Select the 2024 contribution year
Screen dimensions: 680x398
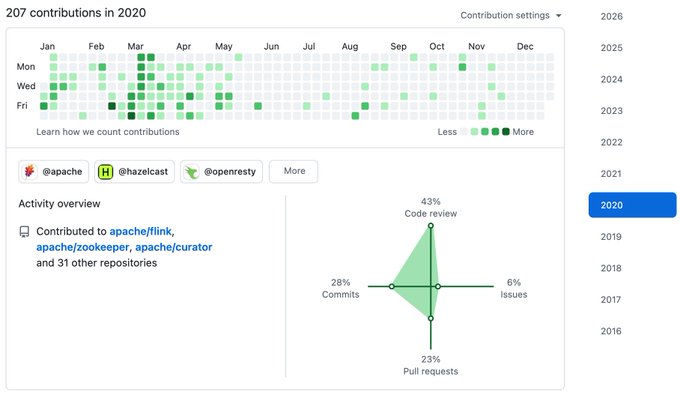pyautogui.click(x=611, y=79)
